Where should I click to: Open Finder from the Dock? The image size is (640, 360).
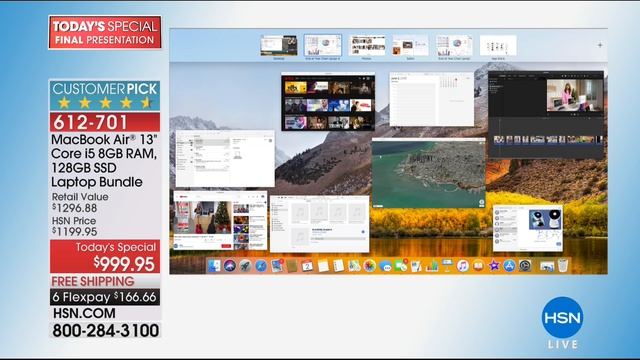click(x=215, y=266)
